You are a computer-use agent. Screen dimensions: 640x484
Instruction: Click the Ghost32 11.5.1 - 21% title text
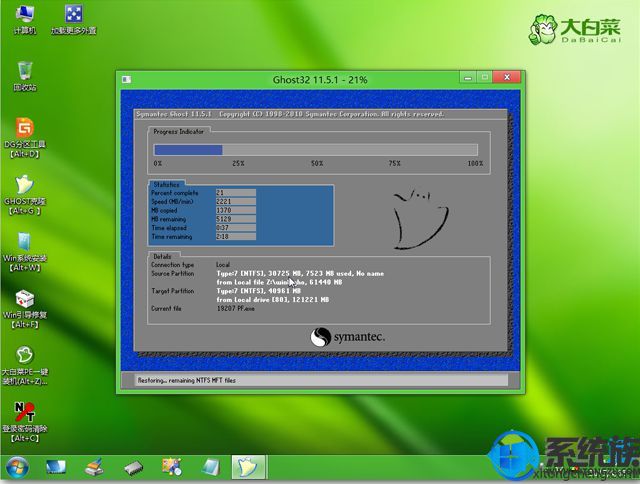pyautogui.click(x=320, y=80)
